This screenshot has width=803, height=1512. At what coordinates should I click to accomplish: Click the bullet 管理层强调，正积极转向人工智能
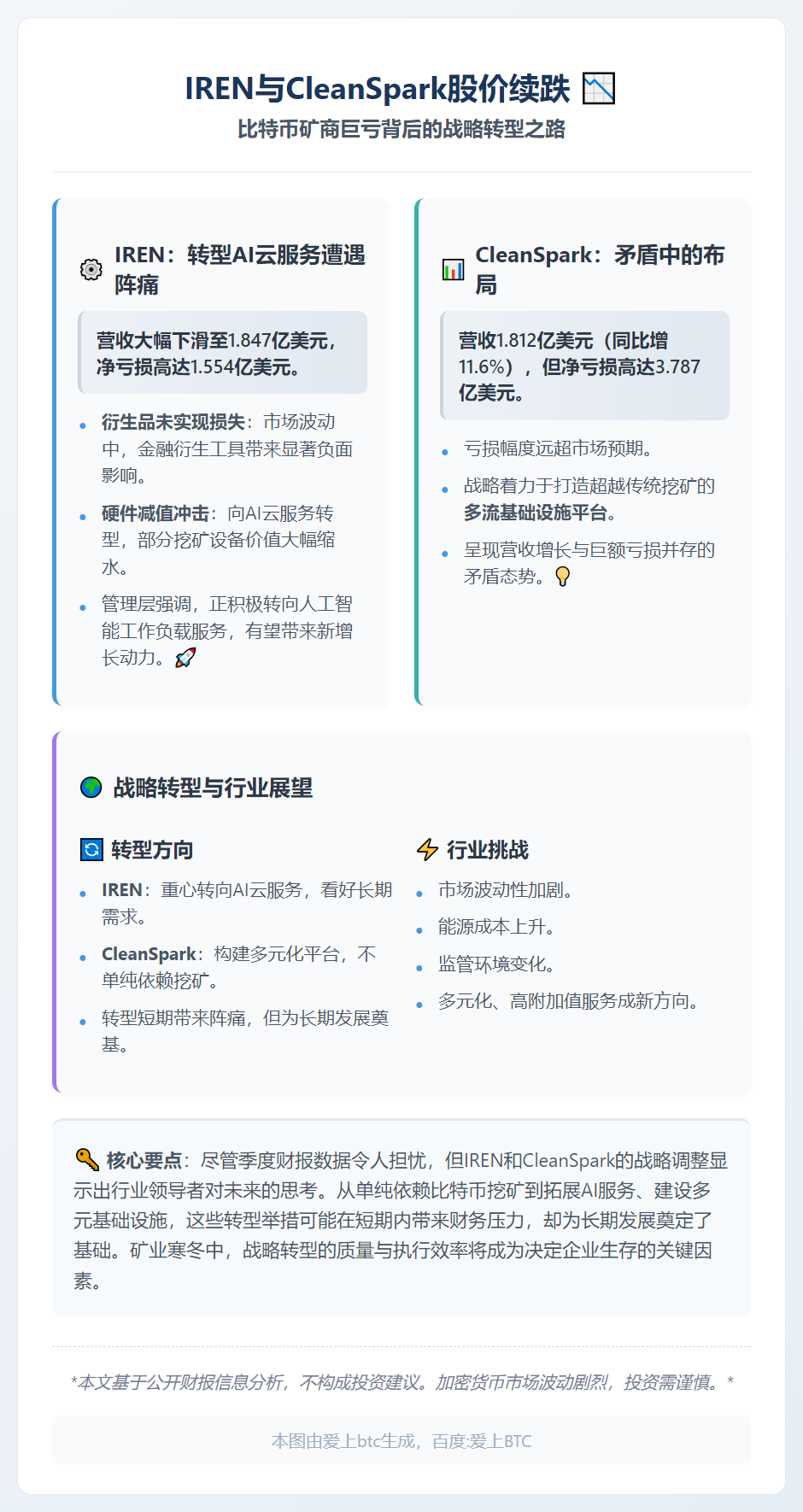pos(227,631)
